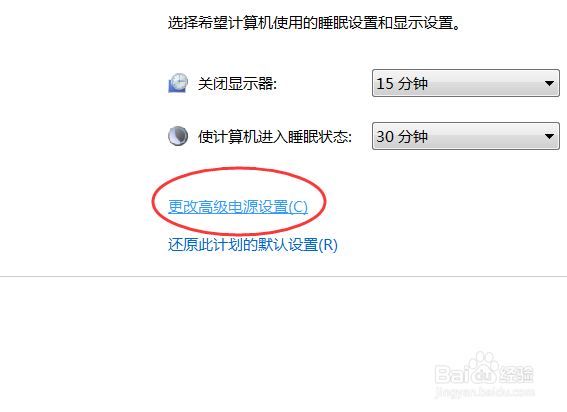Click the jingyan.baidu.com watermark text
Screen dimensions: 567x412
click(x=485, y=392)
